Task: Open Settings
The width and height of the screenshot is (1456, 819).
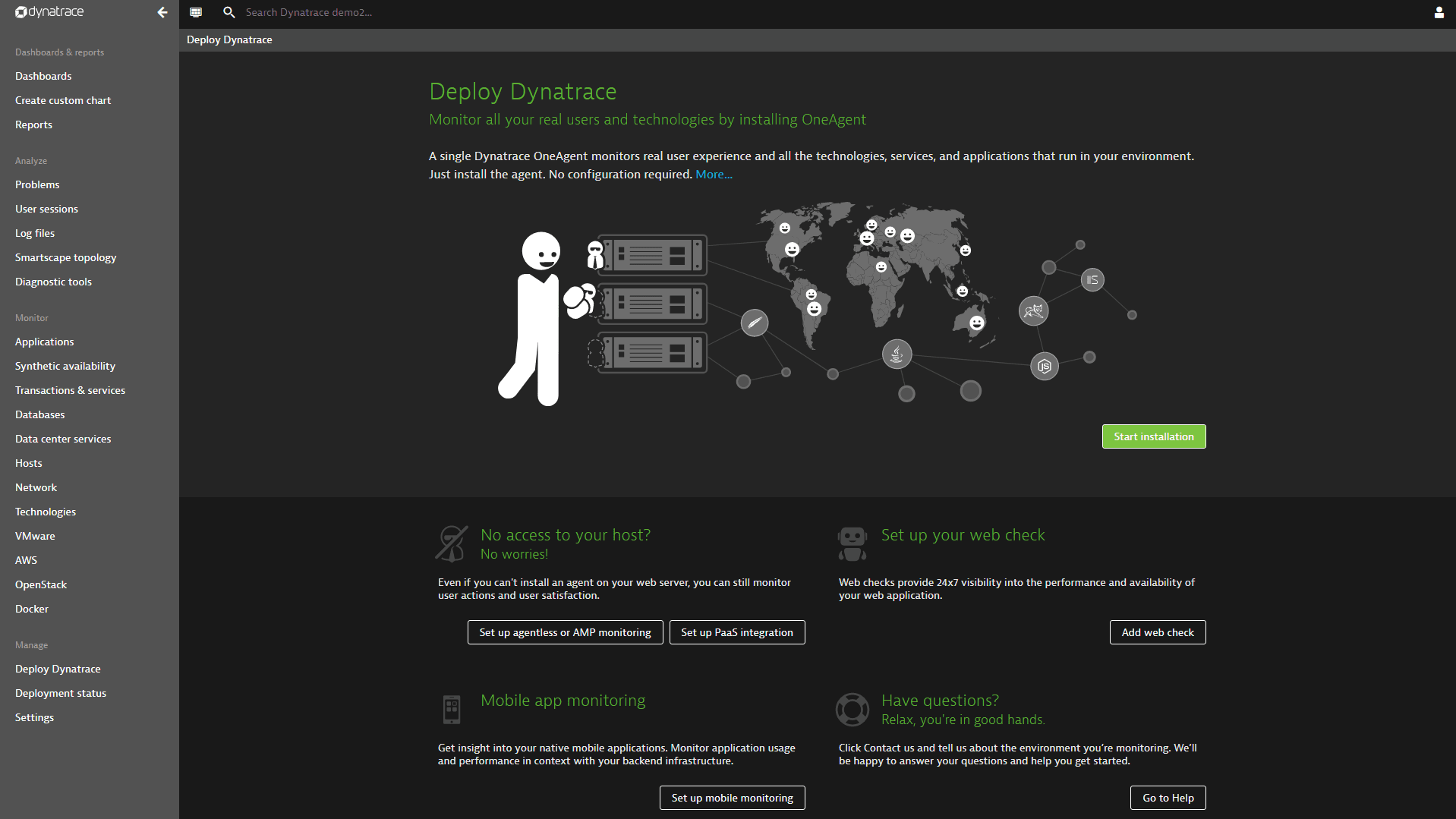Action: coord(34,717)
